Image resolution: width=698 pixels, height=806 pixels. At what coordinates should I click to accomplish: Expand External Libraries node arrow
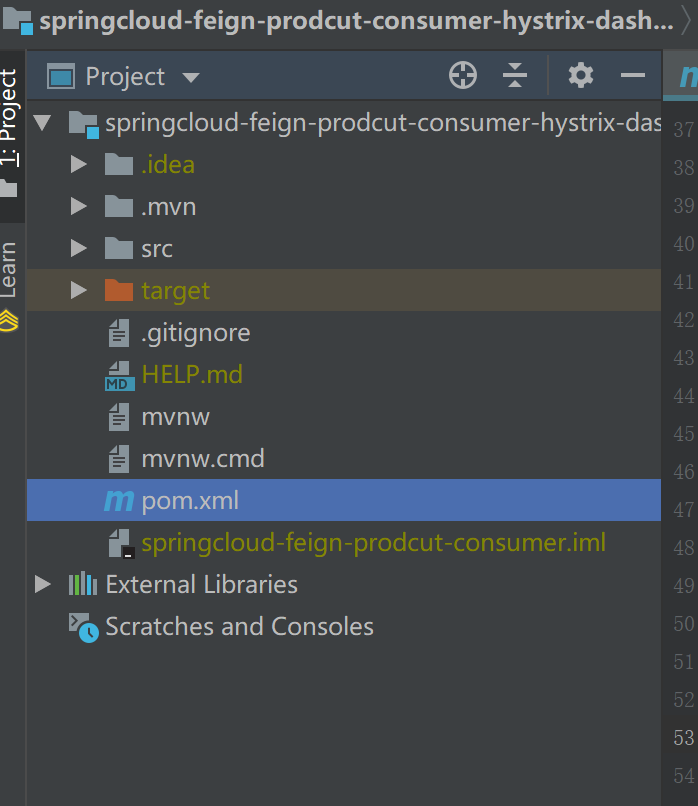coord(42,584)
